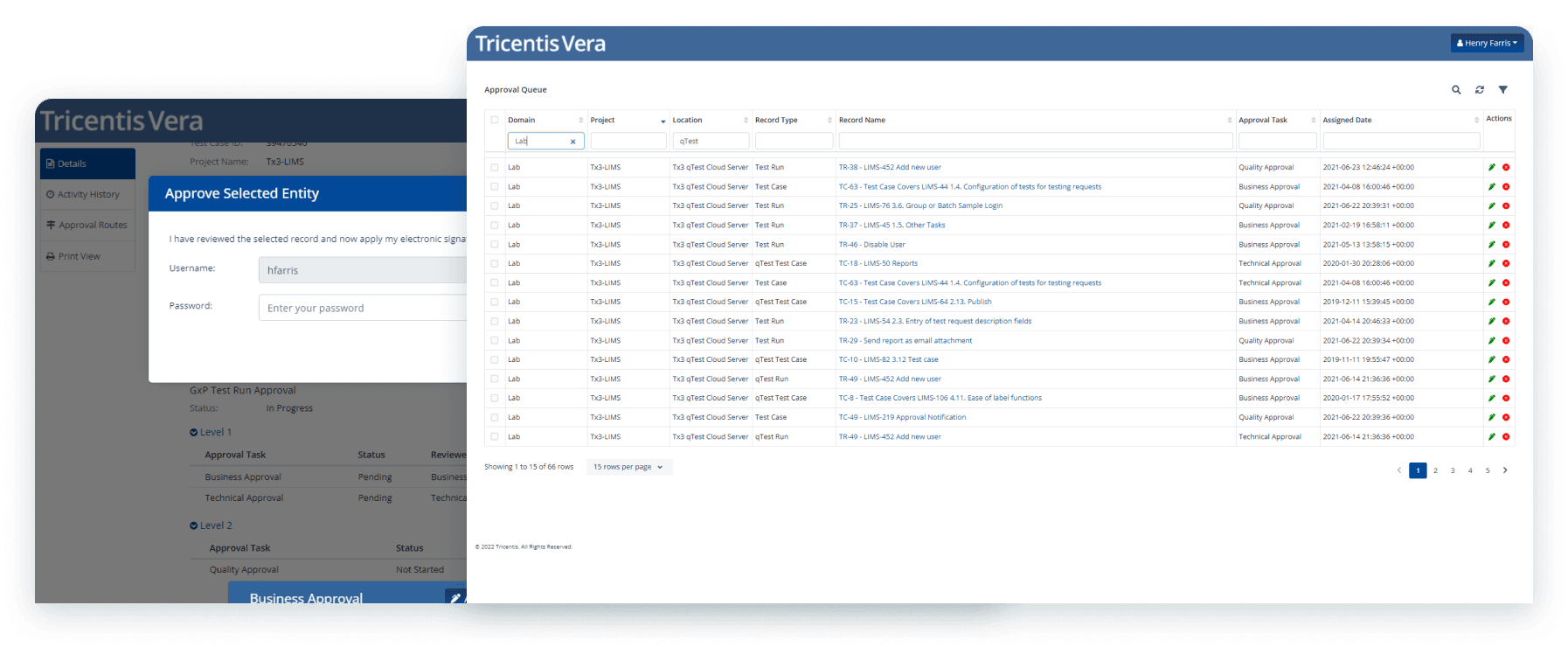
Task: Tick the select-all checkbox in table header
Action: pos(495,120)
